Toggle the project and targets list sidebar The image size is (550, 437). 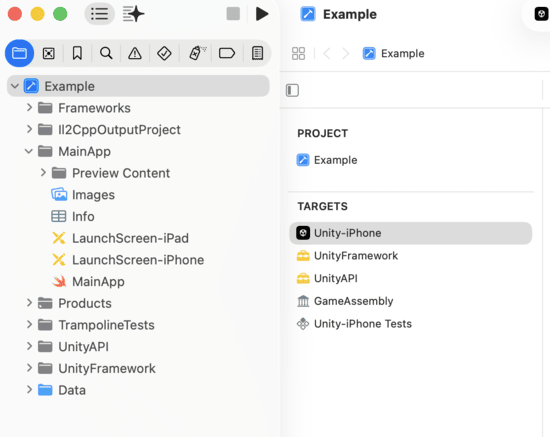click(292, 90)
